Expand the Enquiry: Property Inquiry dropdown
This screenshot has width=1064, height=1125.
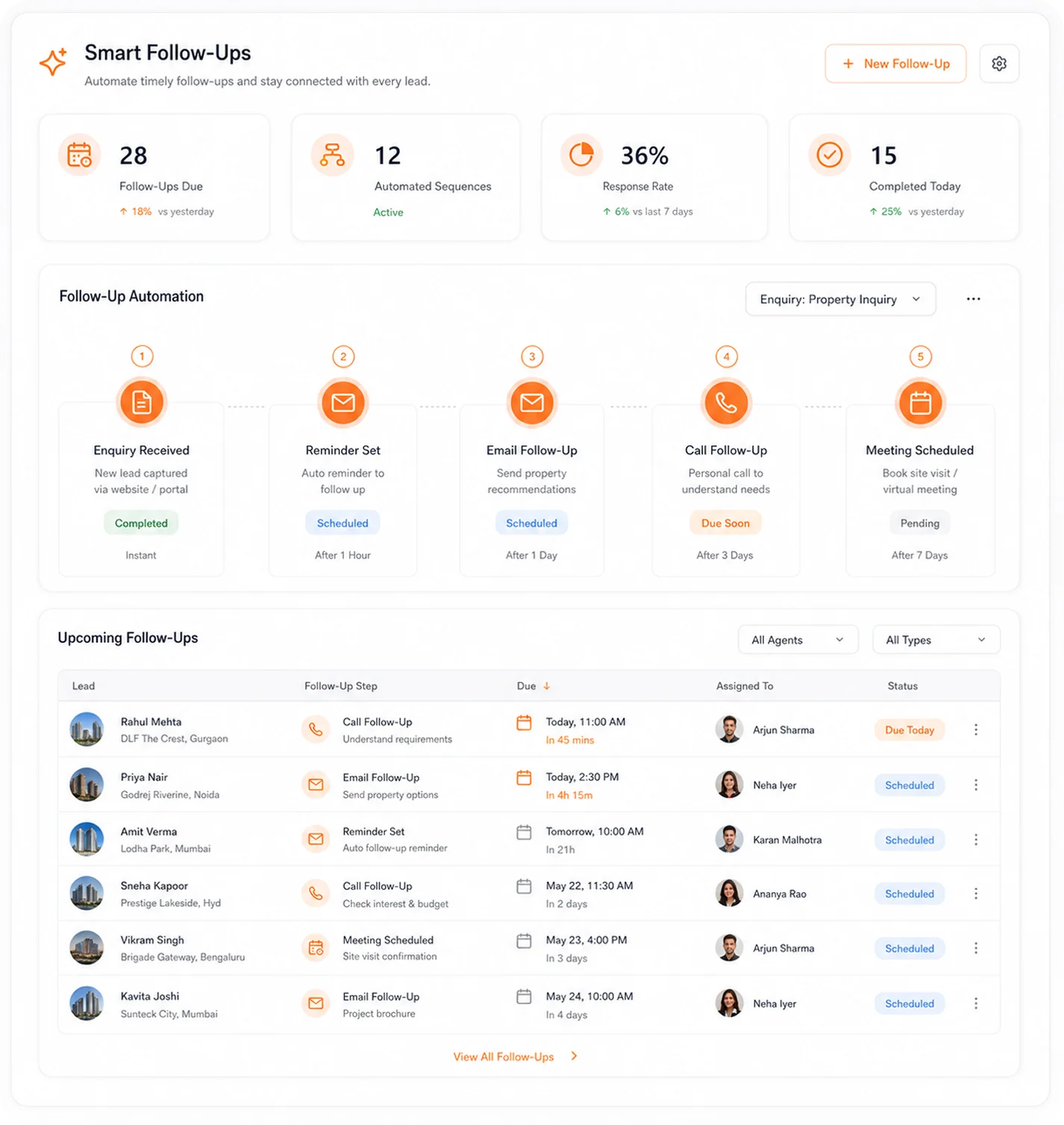point(840,299)
